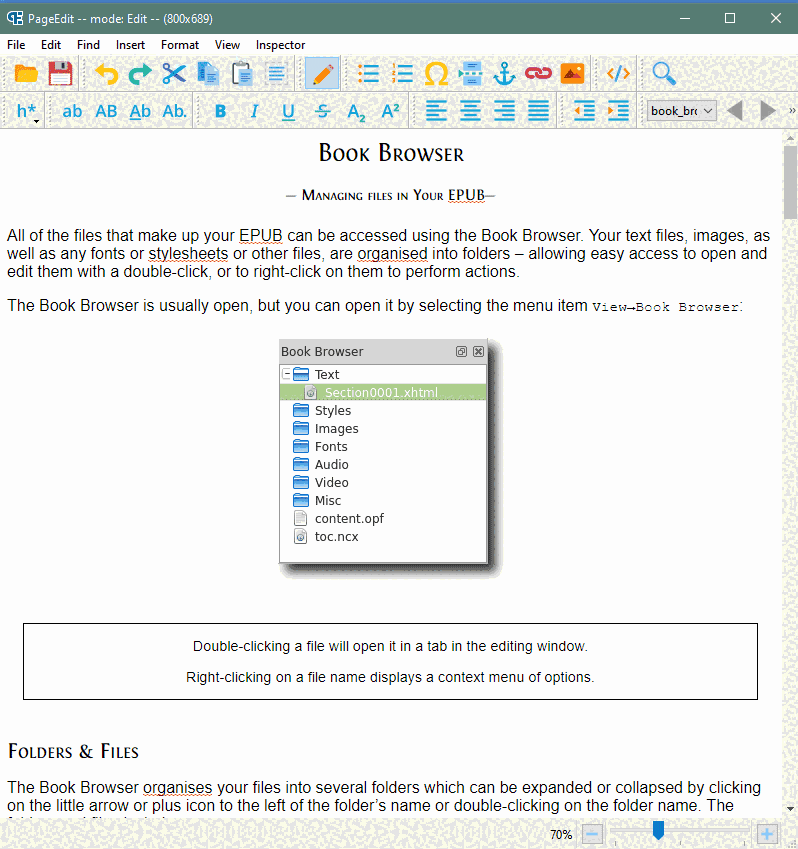Toggle Edit mode pencil button
Screen dimensions: 798x849
point(322,73)
